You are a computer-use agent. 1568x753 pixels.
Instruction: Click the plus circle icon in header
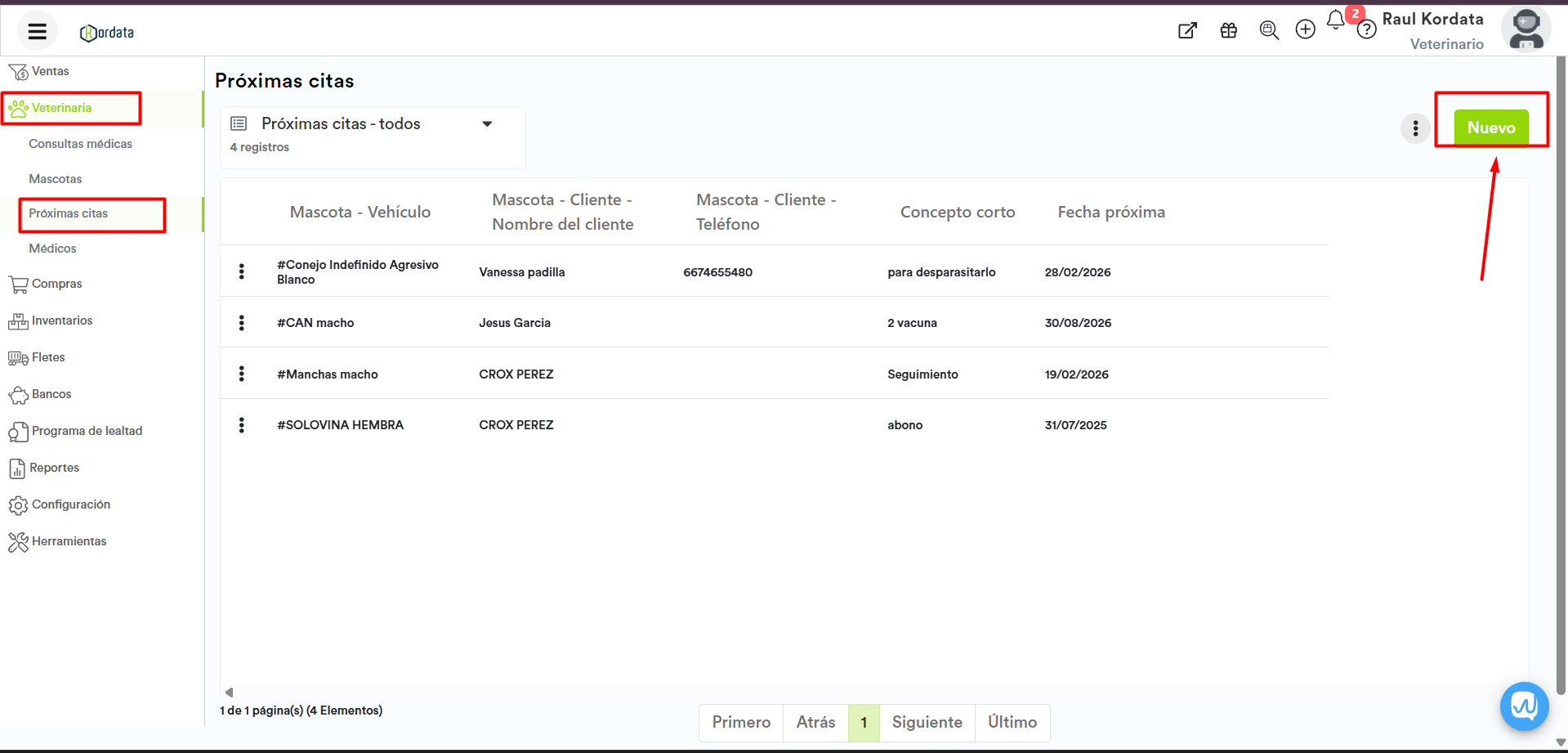1305,30
